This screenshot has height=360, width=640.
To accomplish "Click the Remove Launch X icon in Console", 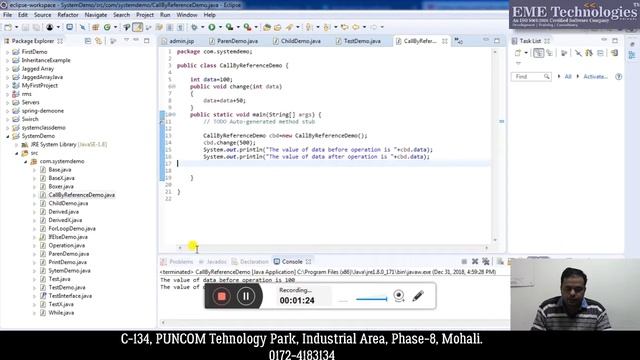I will (475, 262).
